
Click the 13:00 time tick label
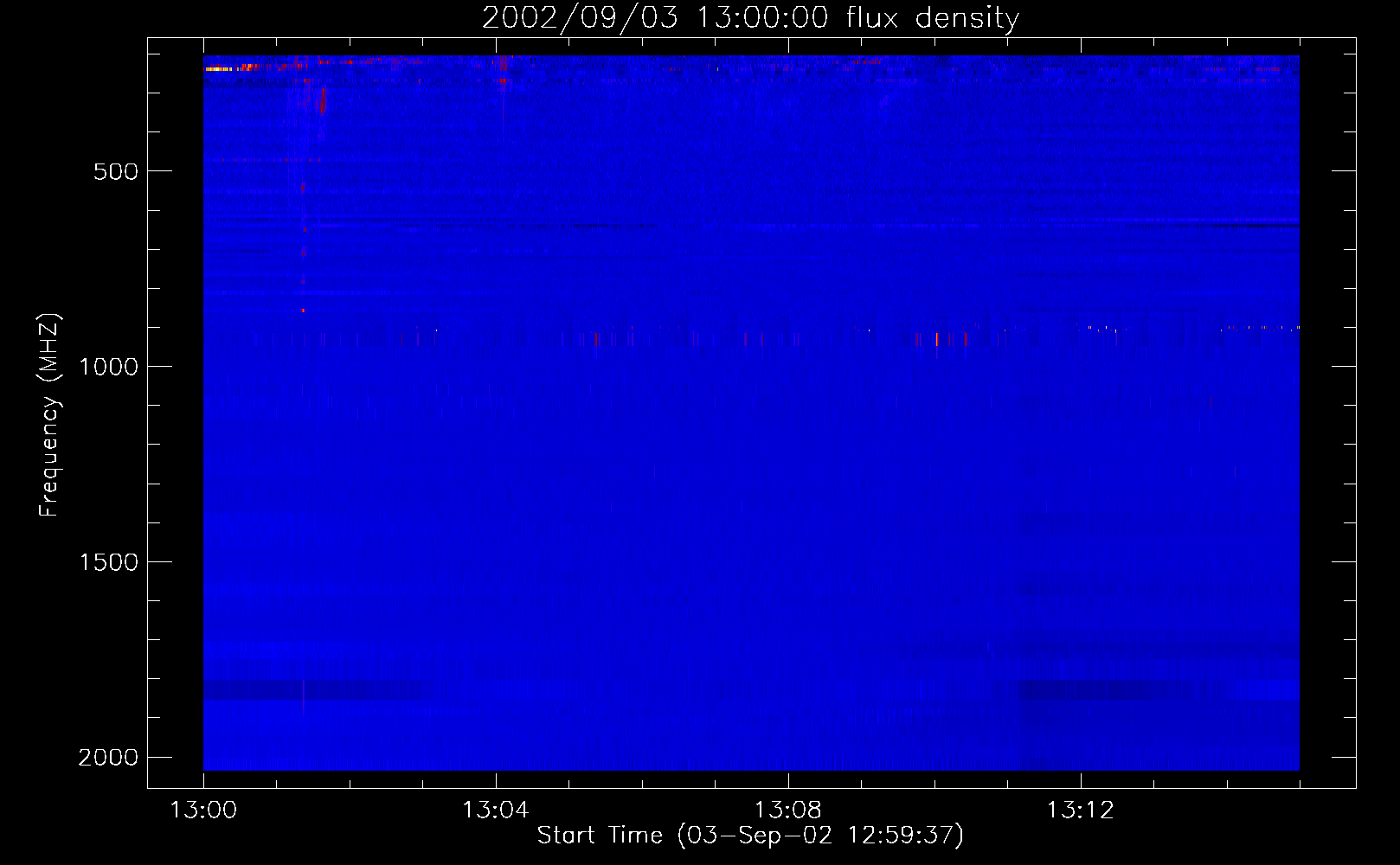[x=203, y=811]
